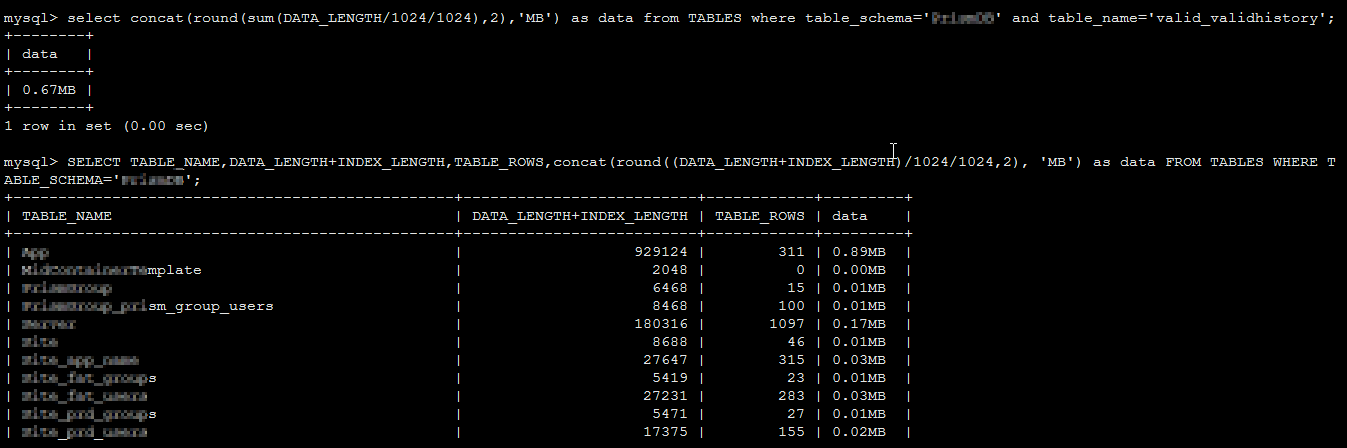Click 0.01MB in the 5419 row

point(858,378)
